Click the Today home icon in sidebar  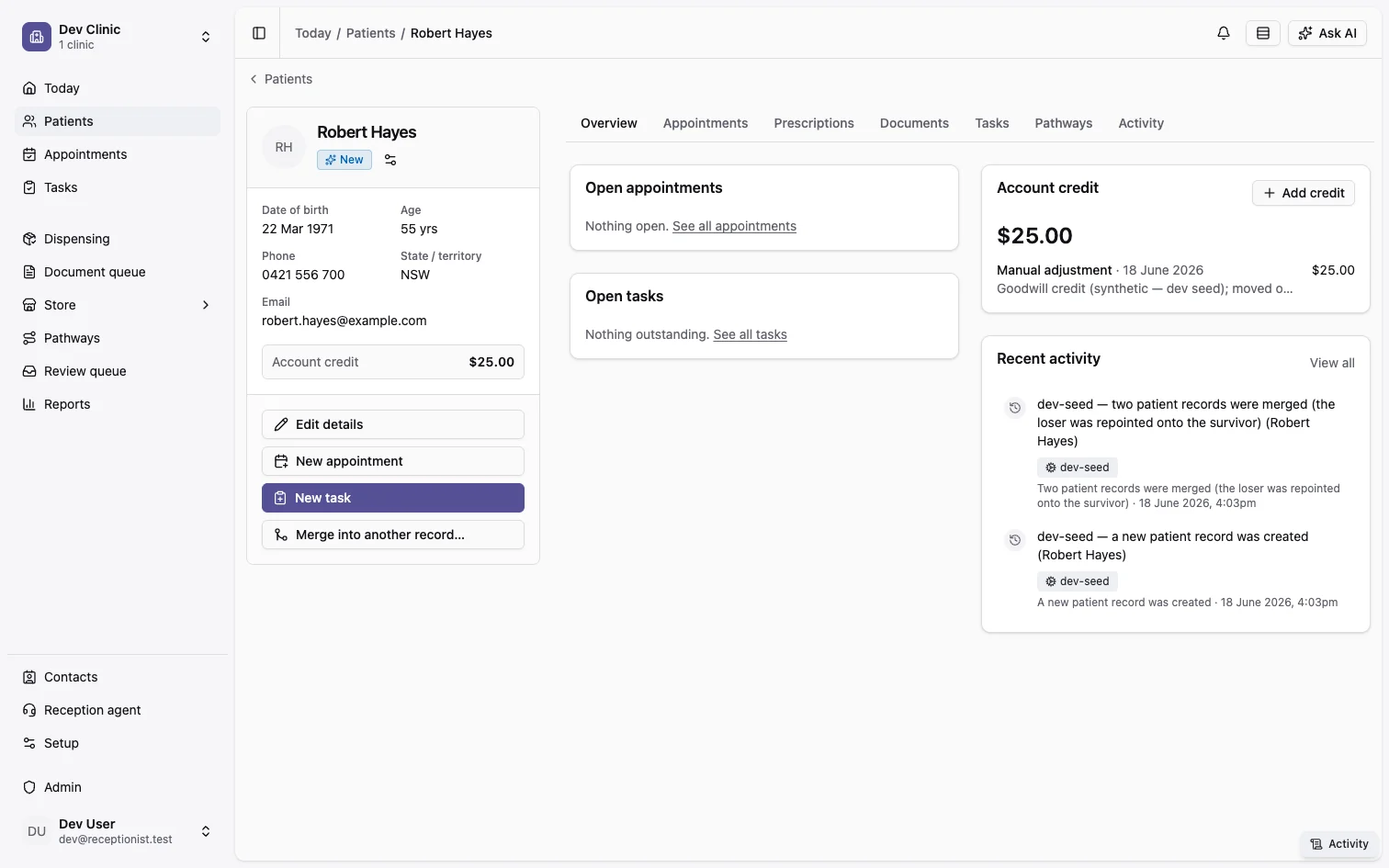pos(29,88)
